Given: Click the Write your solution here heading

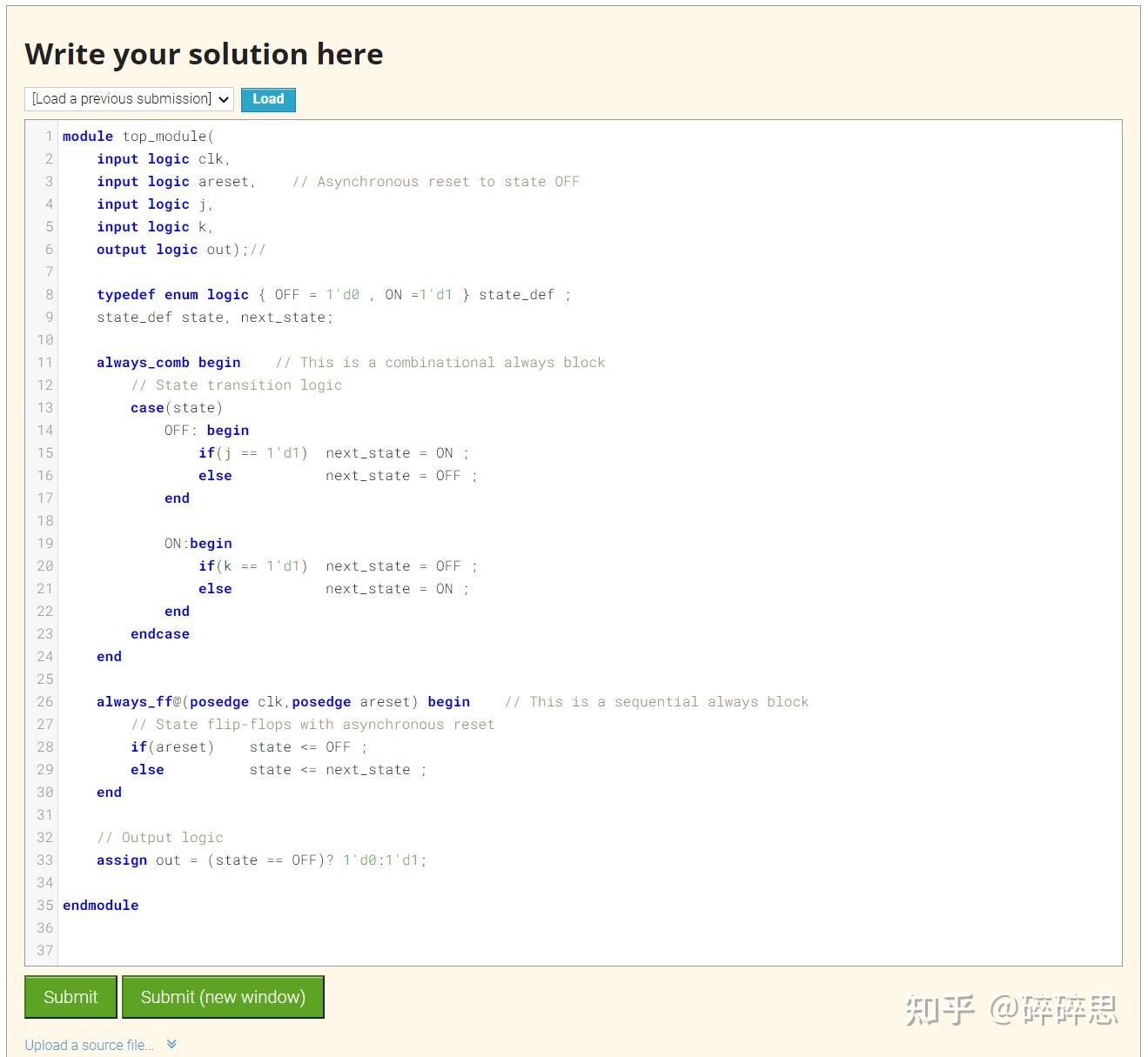Looking at the screenshot, I should coord(204,54).
